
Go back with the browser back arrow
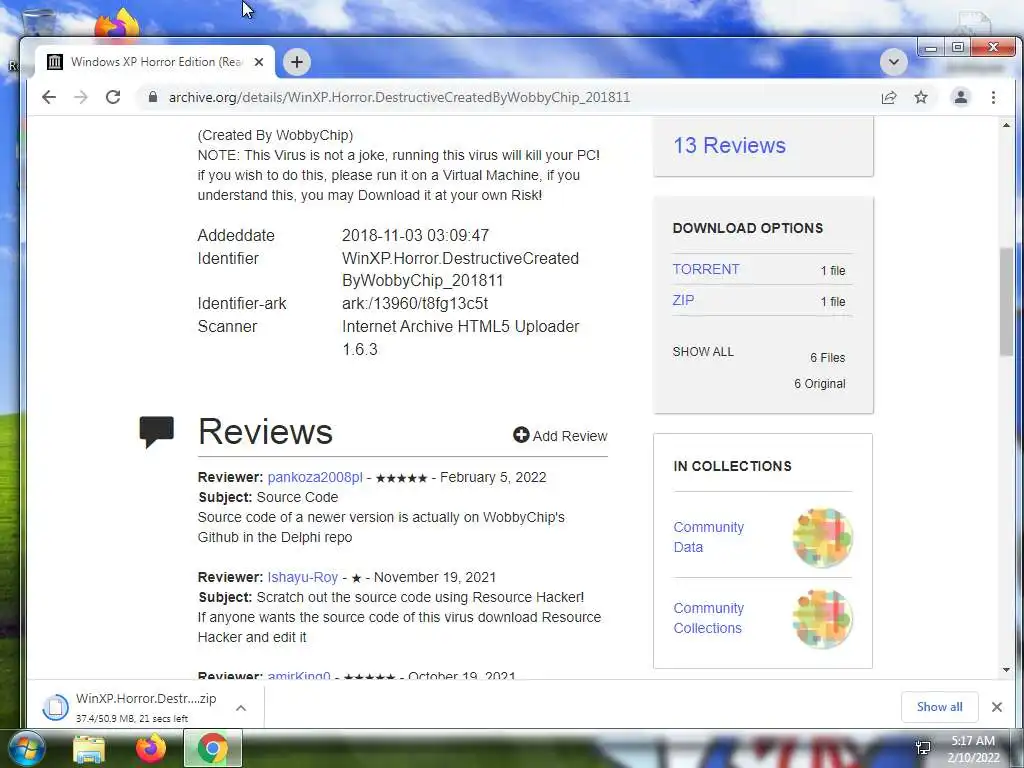[49, 97]
